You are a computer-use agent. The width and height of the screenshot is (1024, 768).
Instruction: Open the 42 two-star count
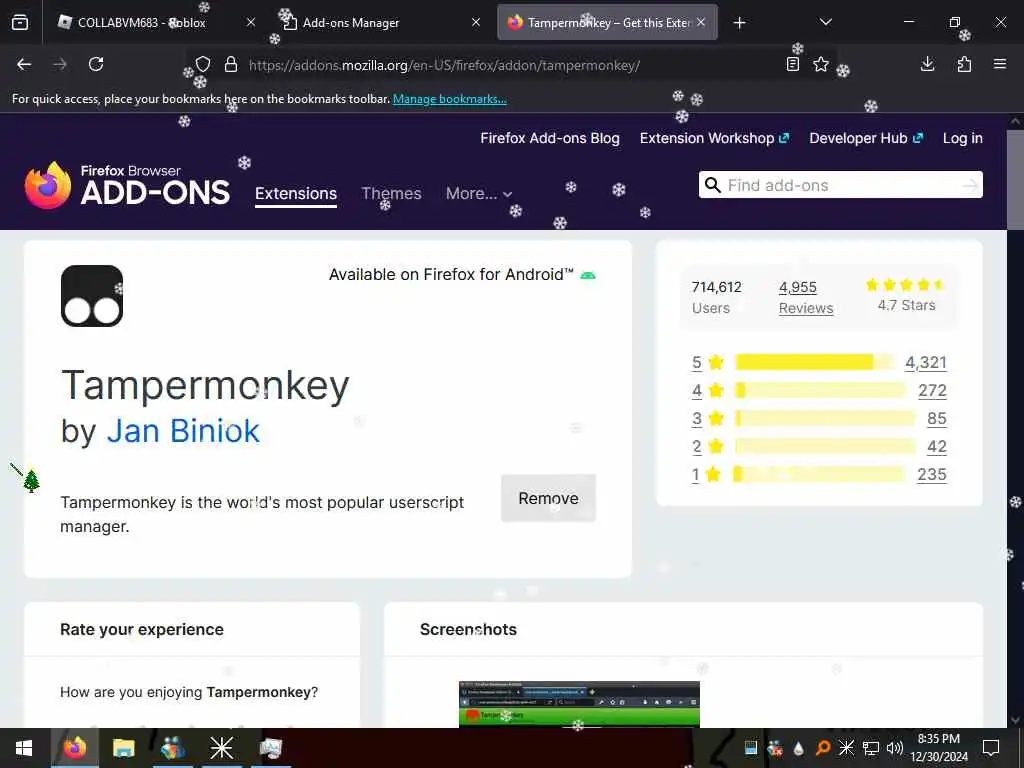click(936, 447)
